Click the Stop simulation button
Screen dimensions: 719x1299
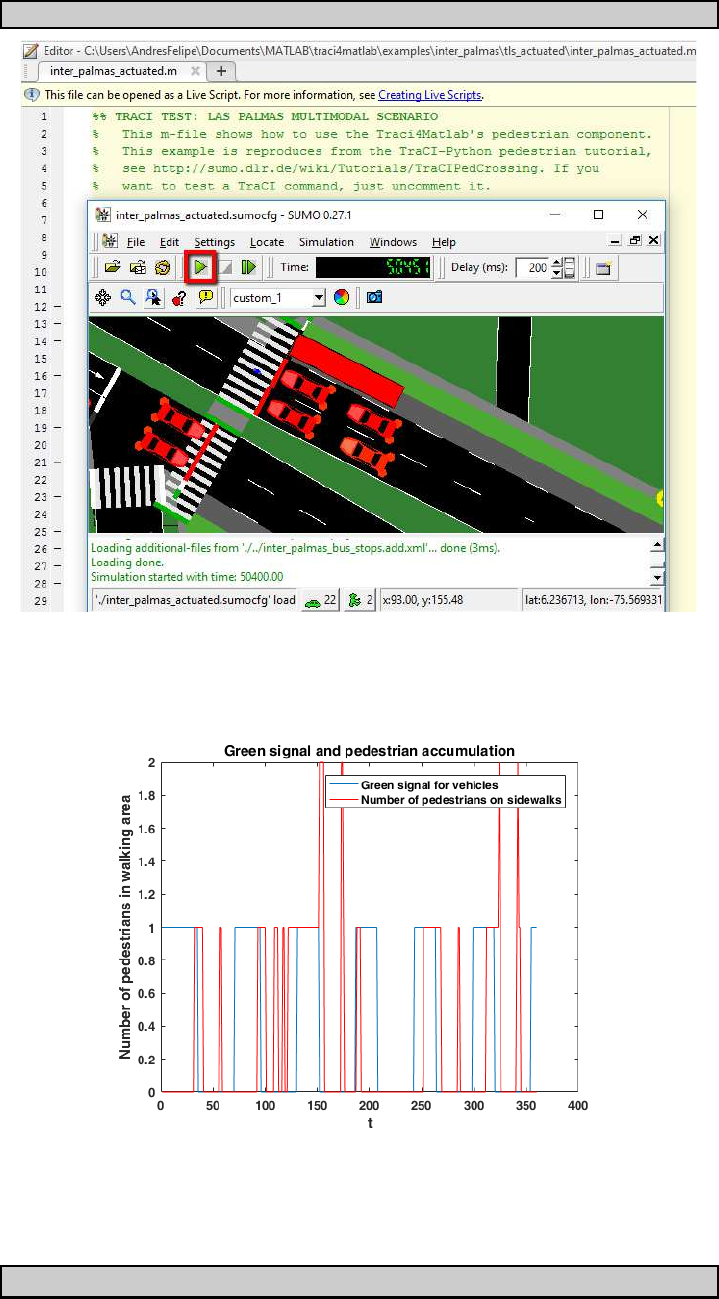click(226, 267)
